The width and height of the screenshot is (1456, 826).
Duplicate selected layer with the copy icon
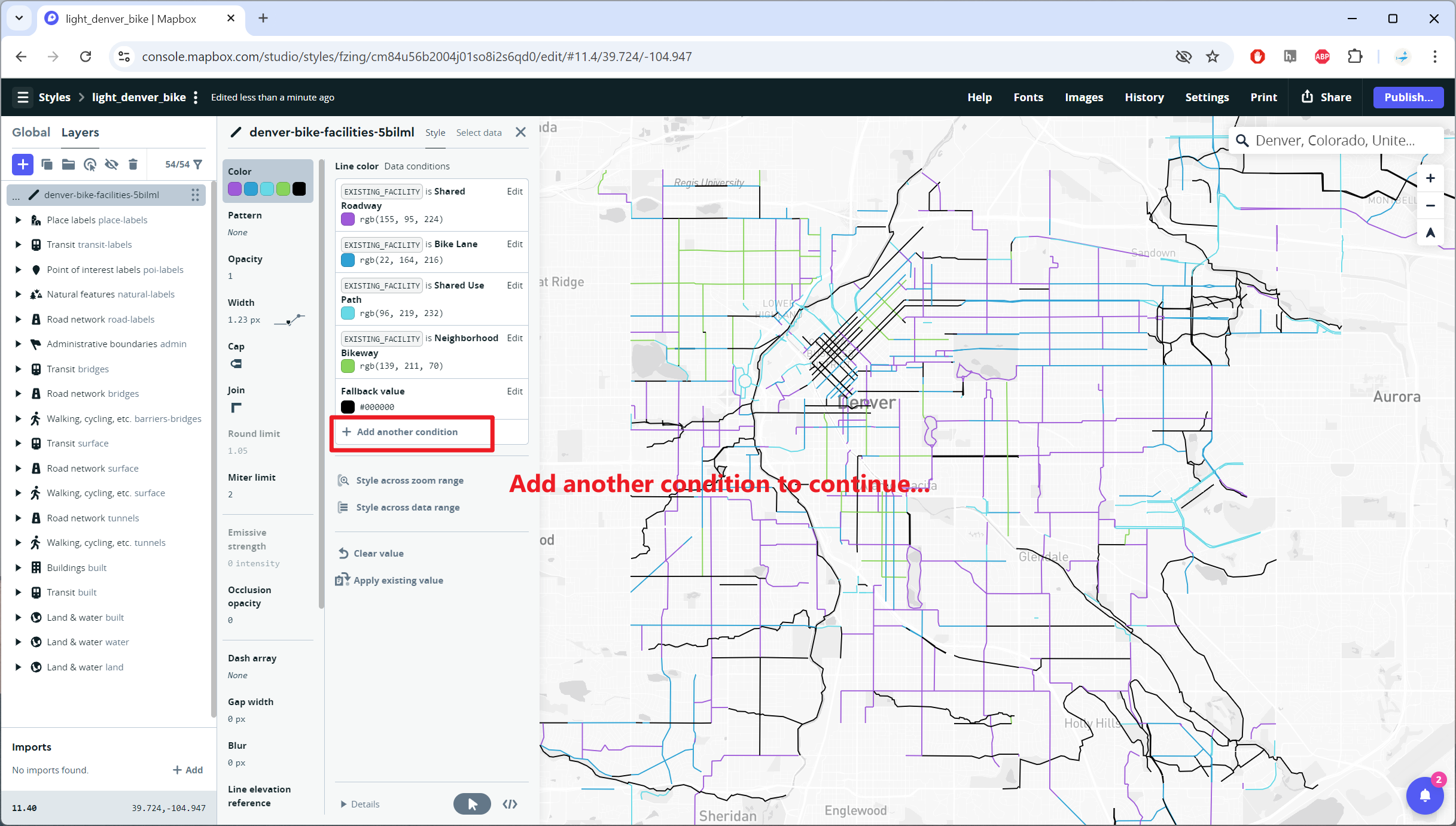click(x=47, y=164)
